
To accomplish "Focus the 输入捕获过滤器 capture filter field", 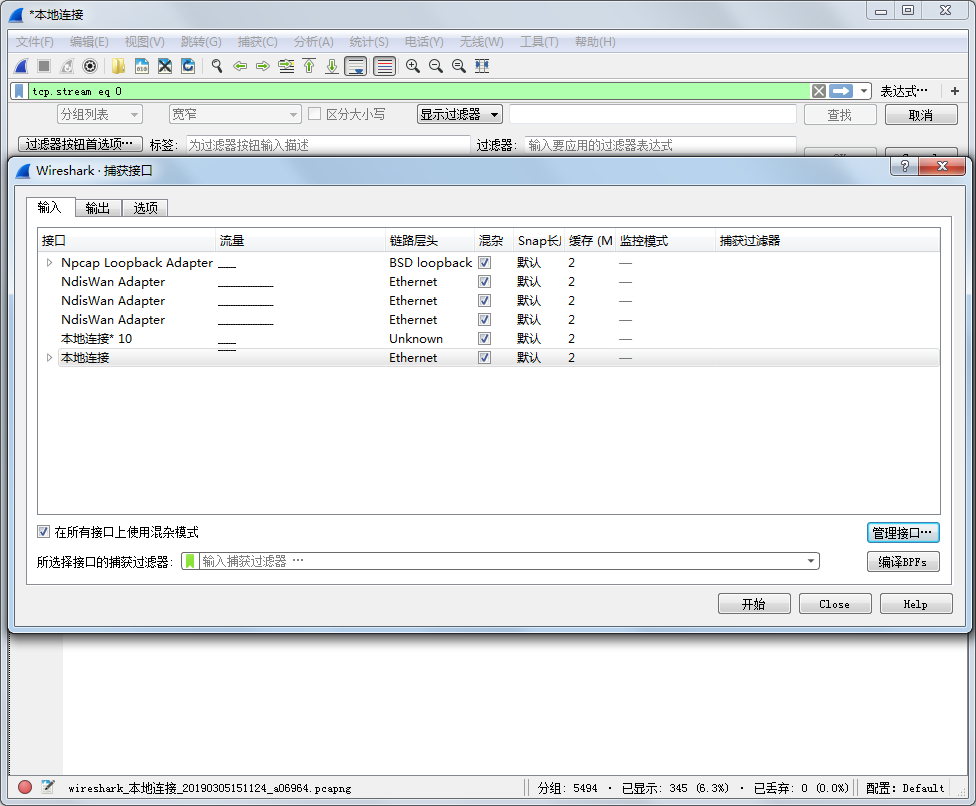I will pos(500,561).
